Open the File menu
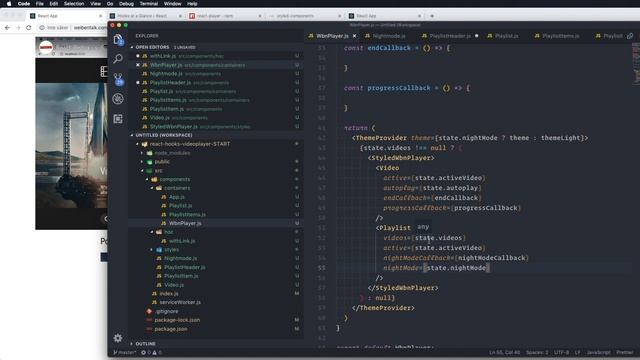Screen dimensions: 640x360 (40, 4)
